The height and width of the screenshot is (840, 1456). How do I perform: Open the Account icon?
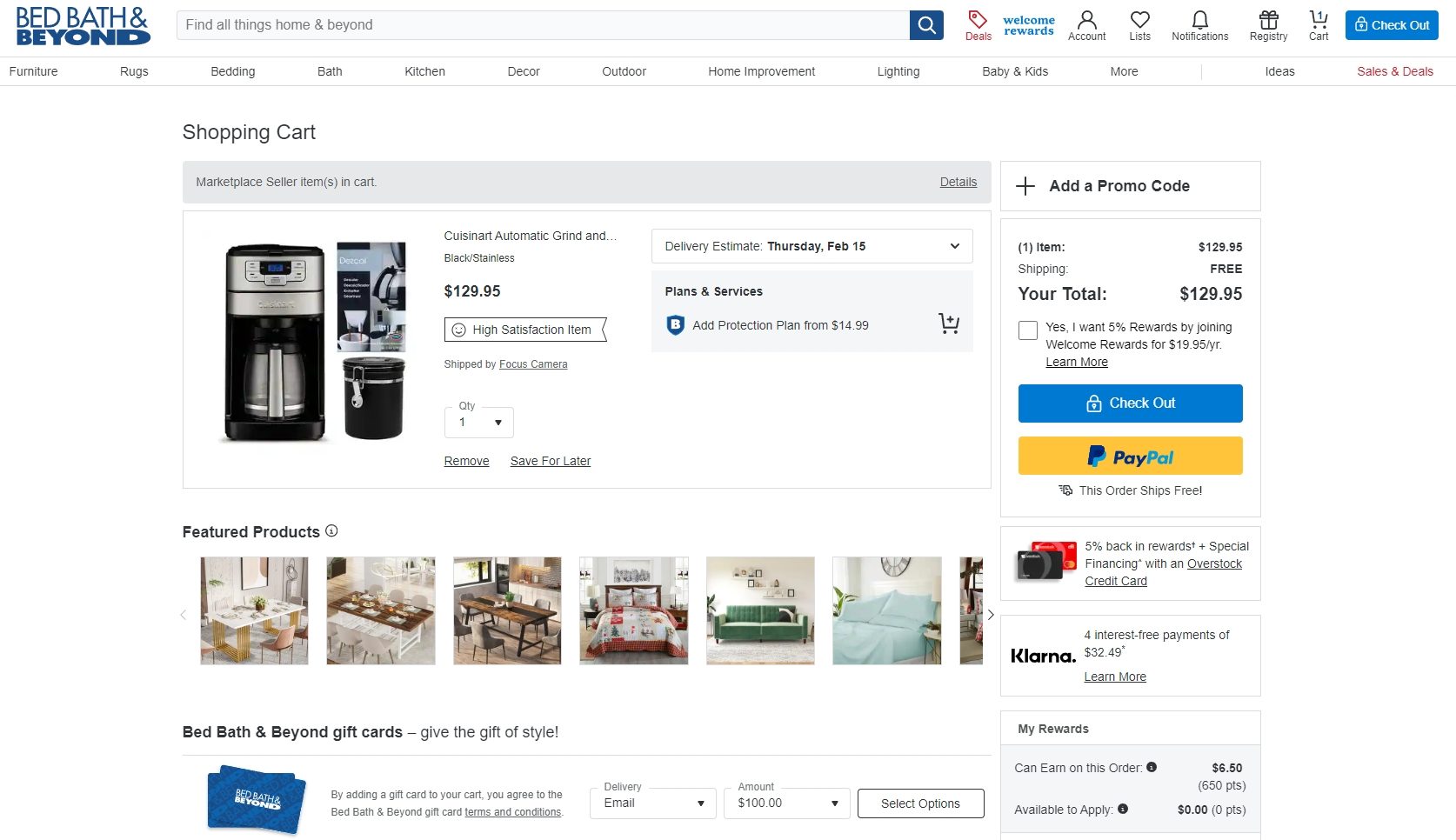(x=1086, y=25)
